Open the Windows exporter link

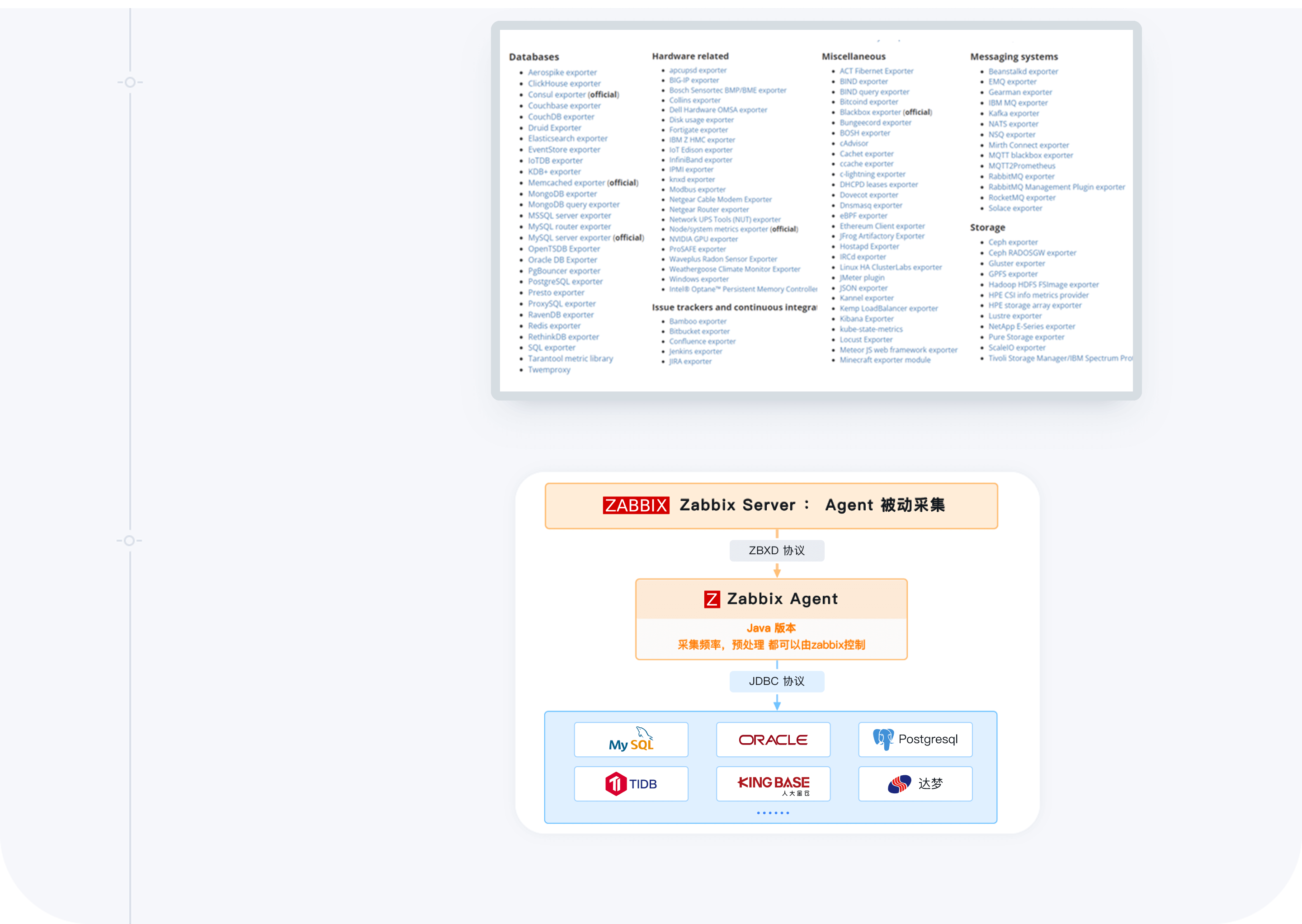coord(699,279)
